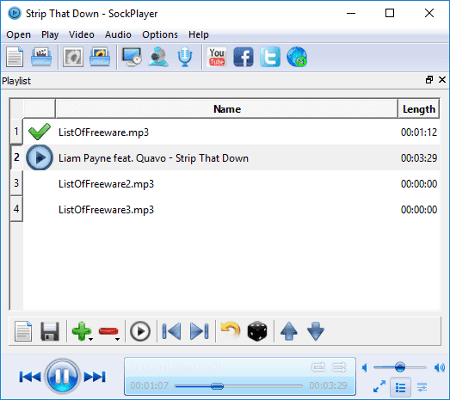450x400 pixels.
Task: Open the globe web link icon
Action: [297, 57]
